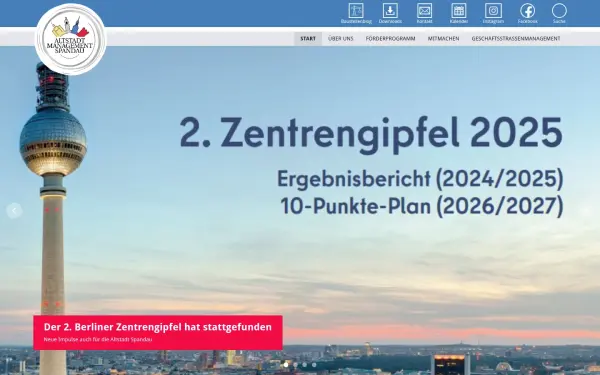600x375 pixels.
Task: Go to previous slide arrow
Action: click(14, 210)
